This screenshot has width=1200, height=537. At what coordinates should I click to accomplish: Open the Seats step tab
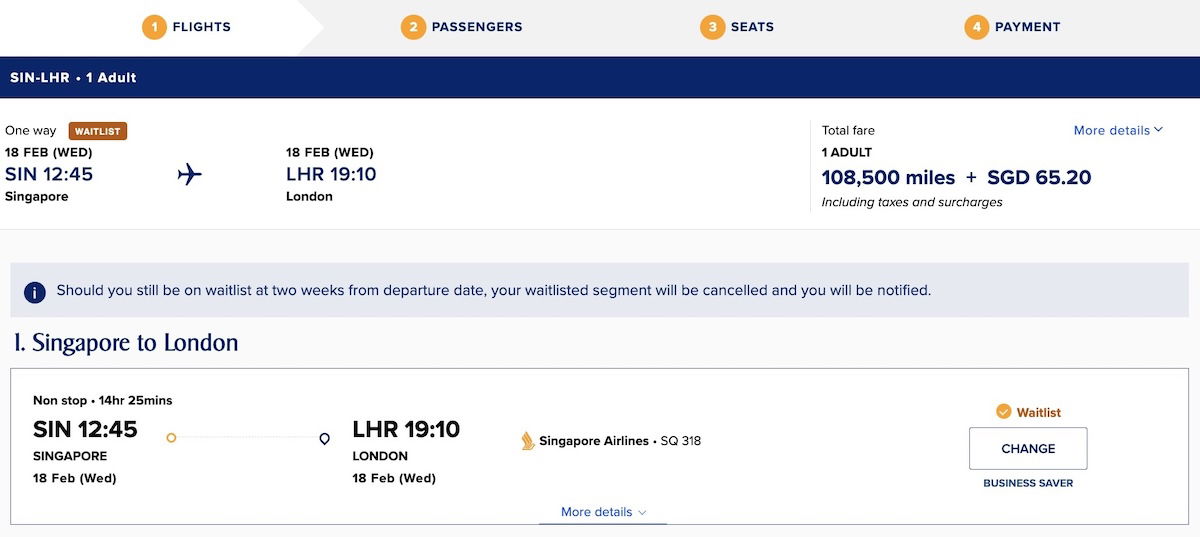click(x=752, y=27)
